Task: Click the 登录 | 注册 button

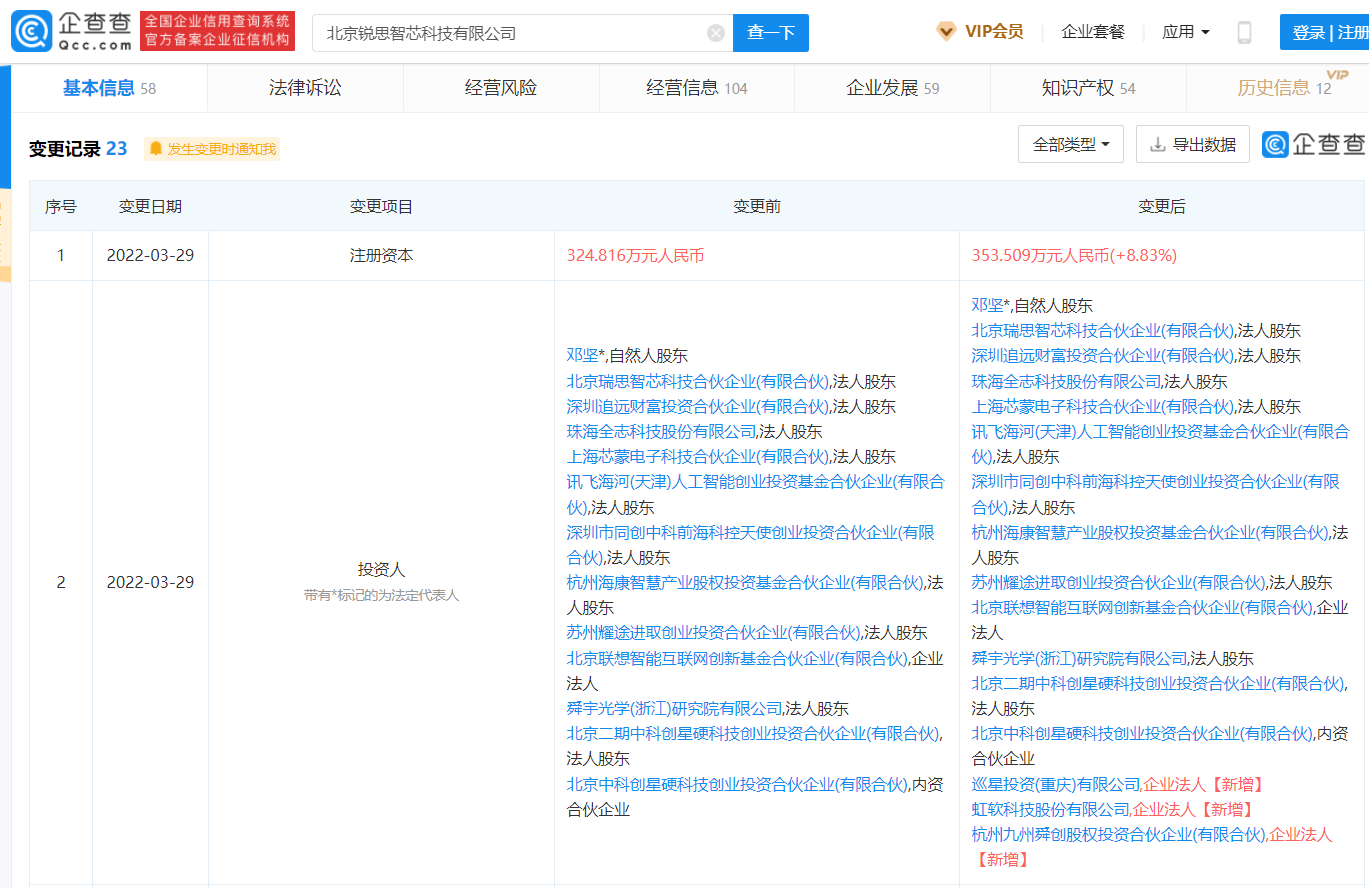Action: tap(1324, 32)
